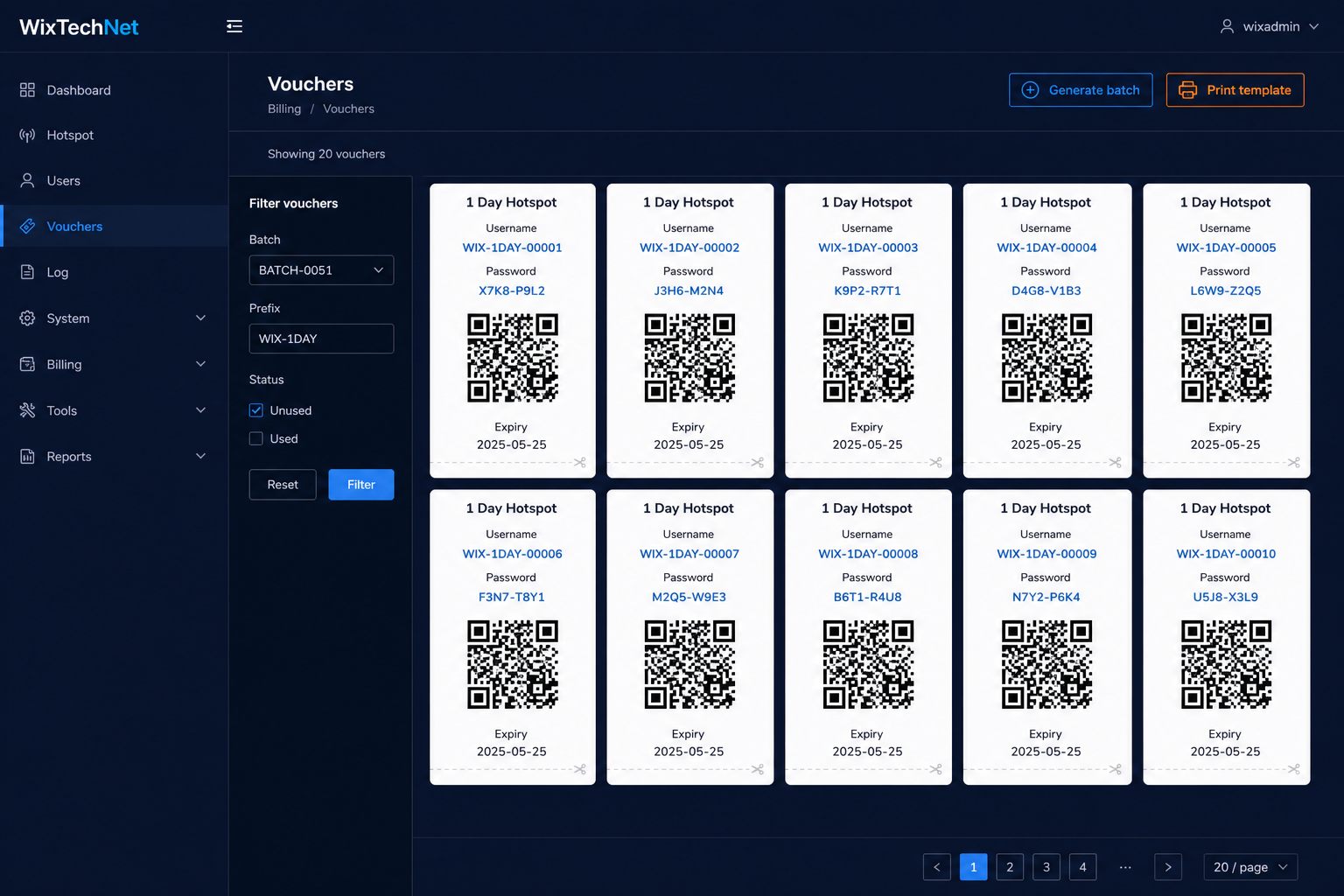Viewport: 1344px width, 896px height.
Task: Click QR code of voucher WIX-1DAY-00004
Action: [1046, 358]
